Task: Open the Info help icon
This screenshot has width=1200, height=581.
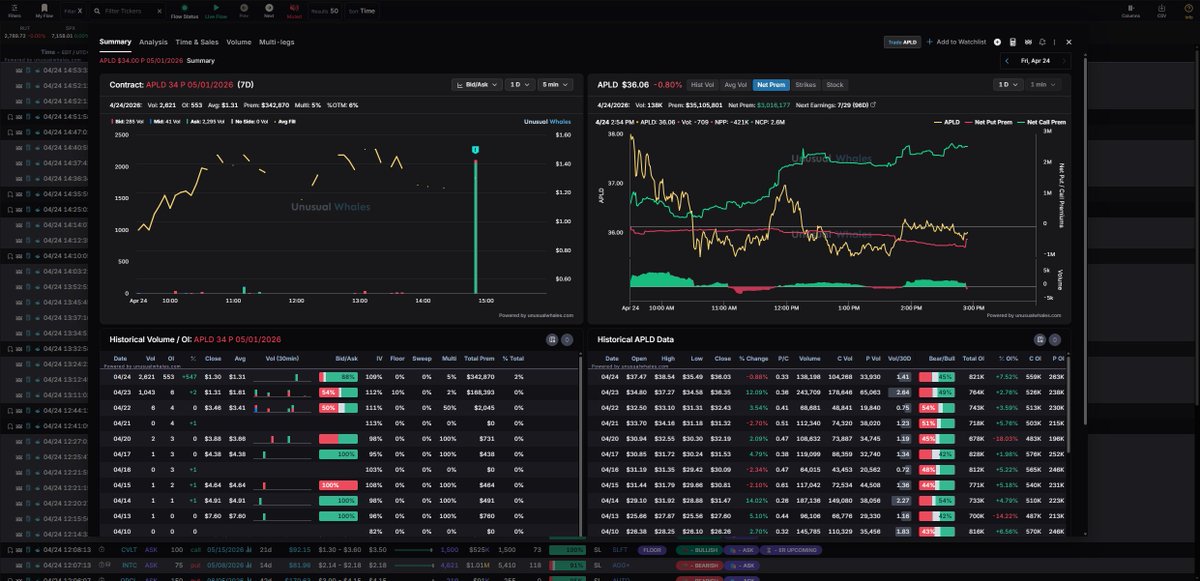Action: (x=1188, y=11)
